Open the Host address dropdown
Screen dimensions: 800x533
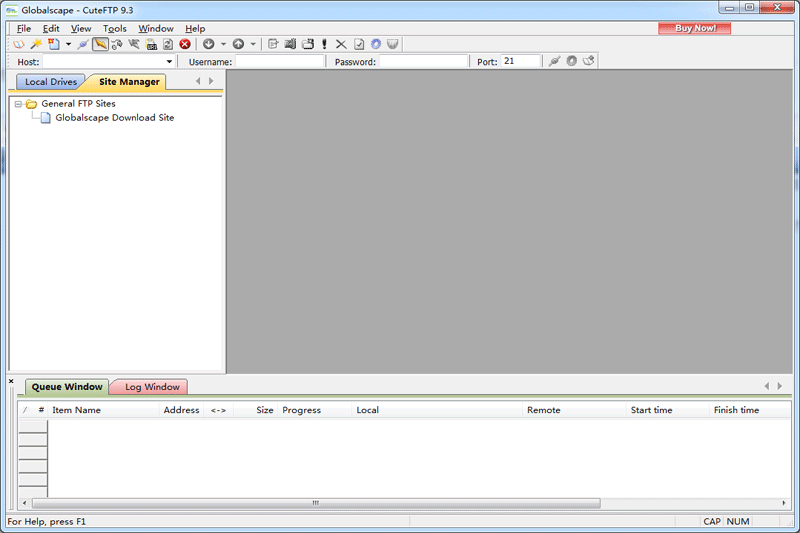(x=169, y=62)
